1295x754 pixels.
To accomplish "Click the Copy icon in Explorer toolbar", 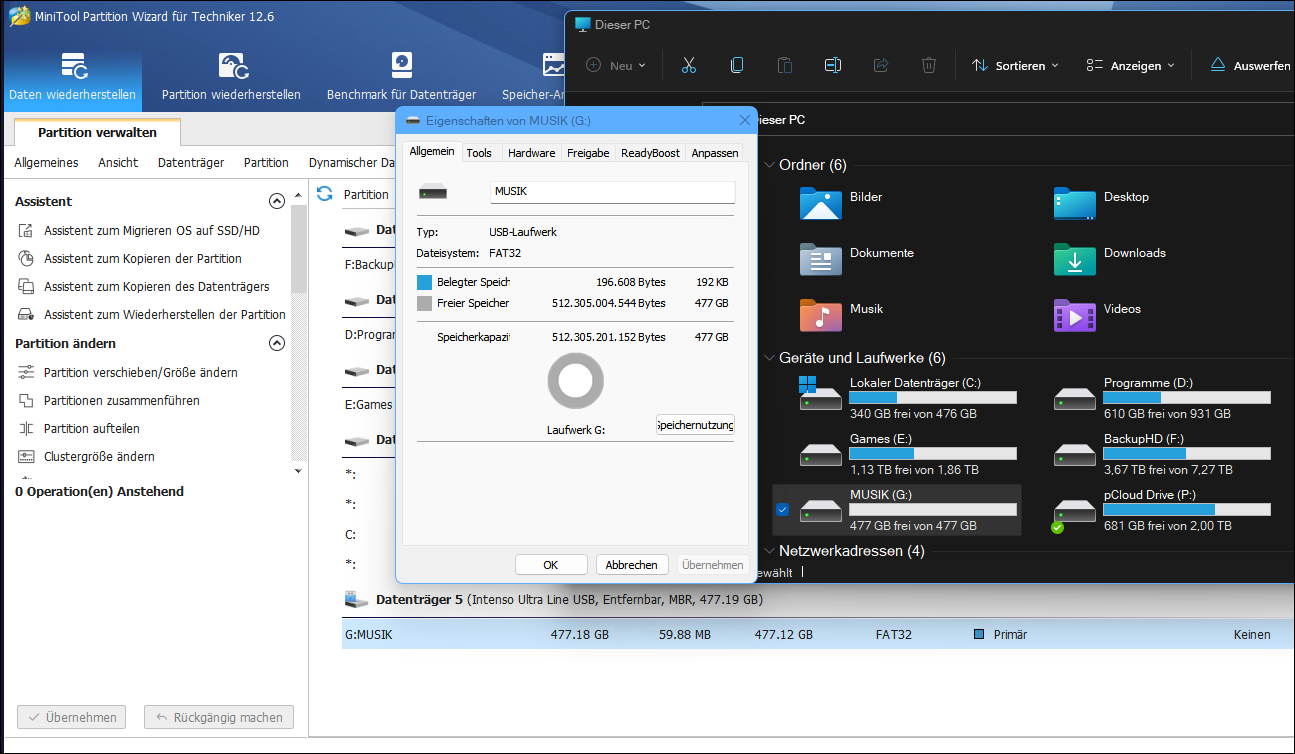I will pyautogui.click(x=736, y=65).
